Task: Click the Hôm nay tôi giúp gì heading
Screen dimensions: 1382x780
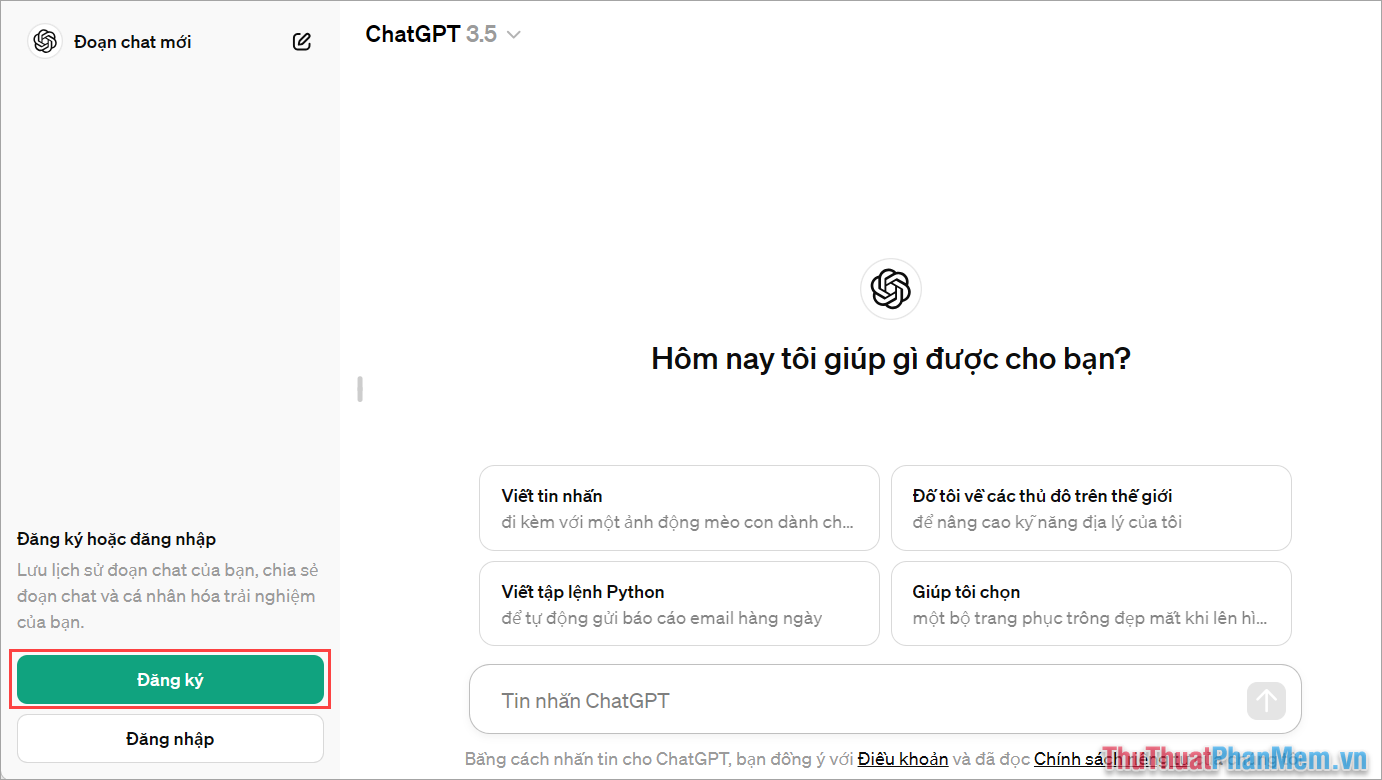Action: pos(891,358)
